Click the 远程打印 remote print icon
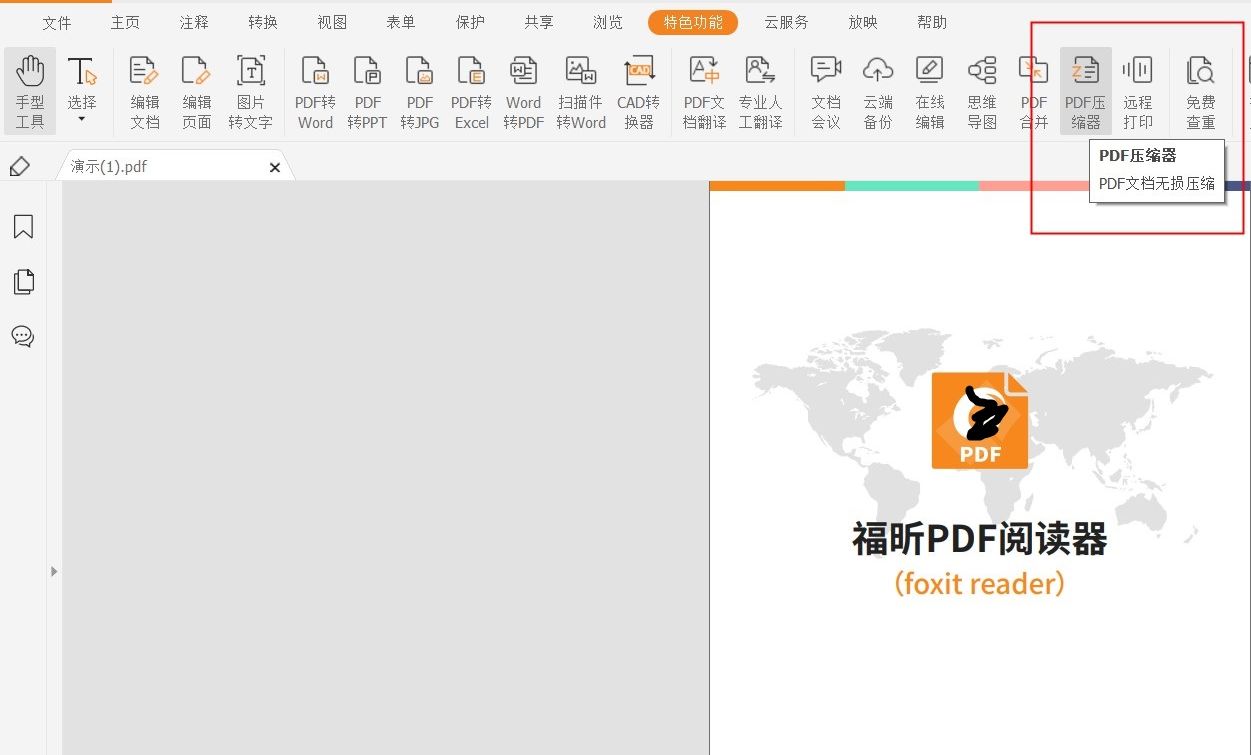Viewport: 1251px width, 755px height. coord(1138,91)
